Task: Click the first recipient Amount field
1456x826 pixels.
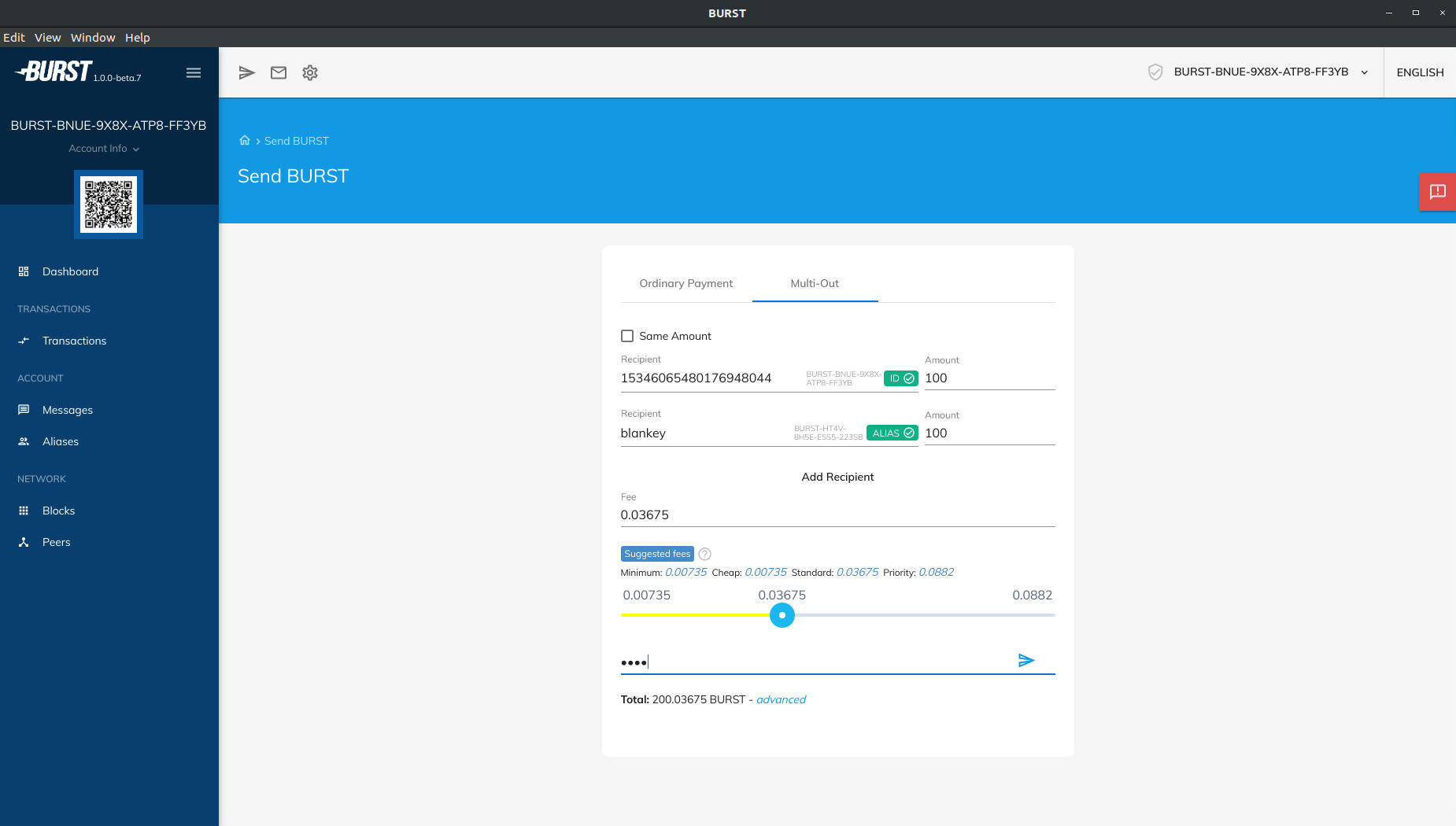Action: [x=989, y=378]
